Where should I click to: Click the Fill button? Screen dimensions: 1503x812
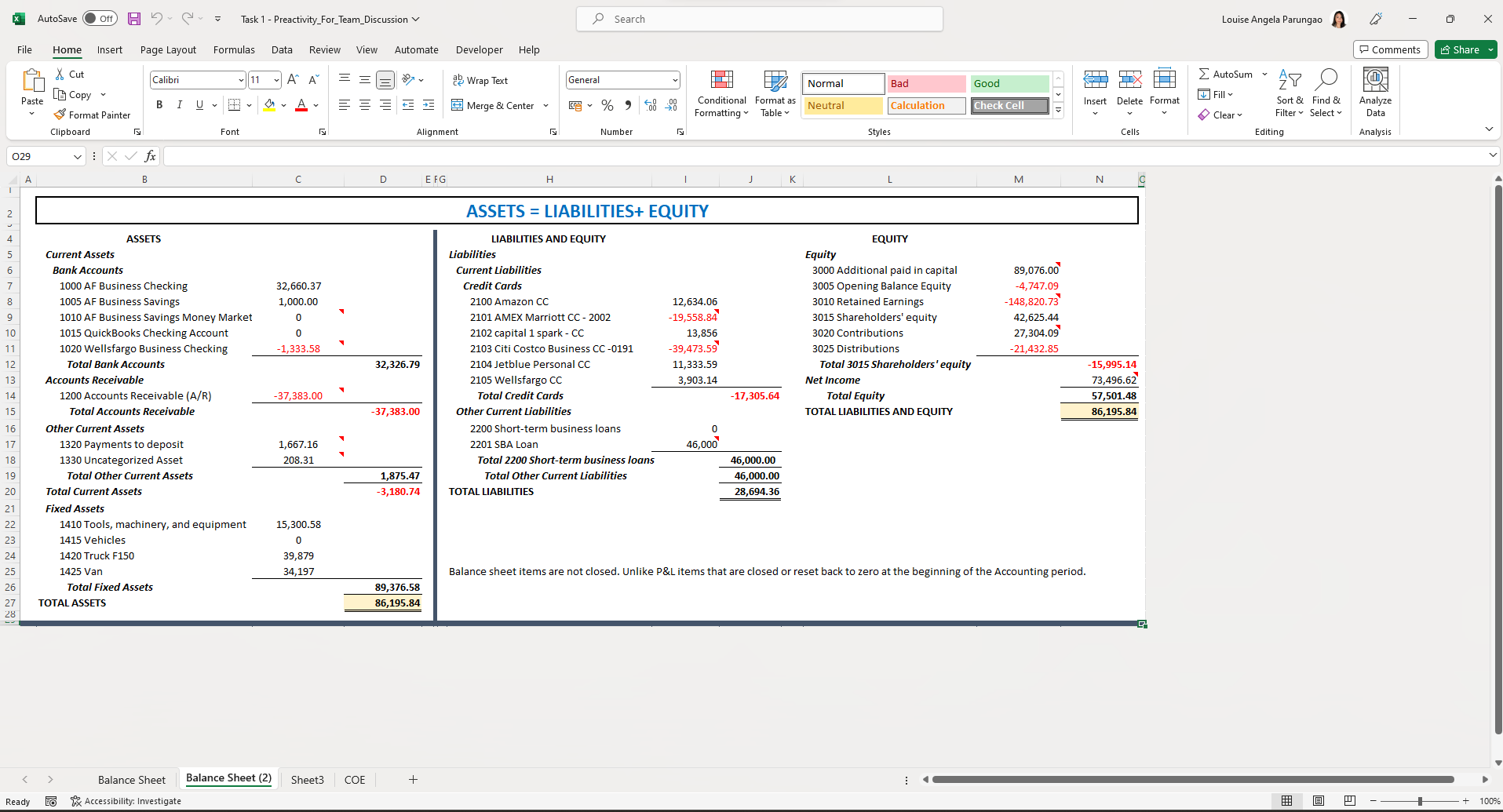[1216, 94]
